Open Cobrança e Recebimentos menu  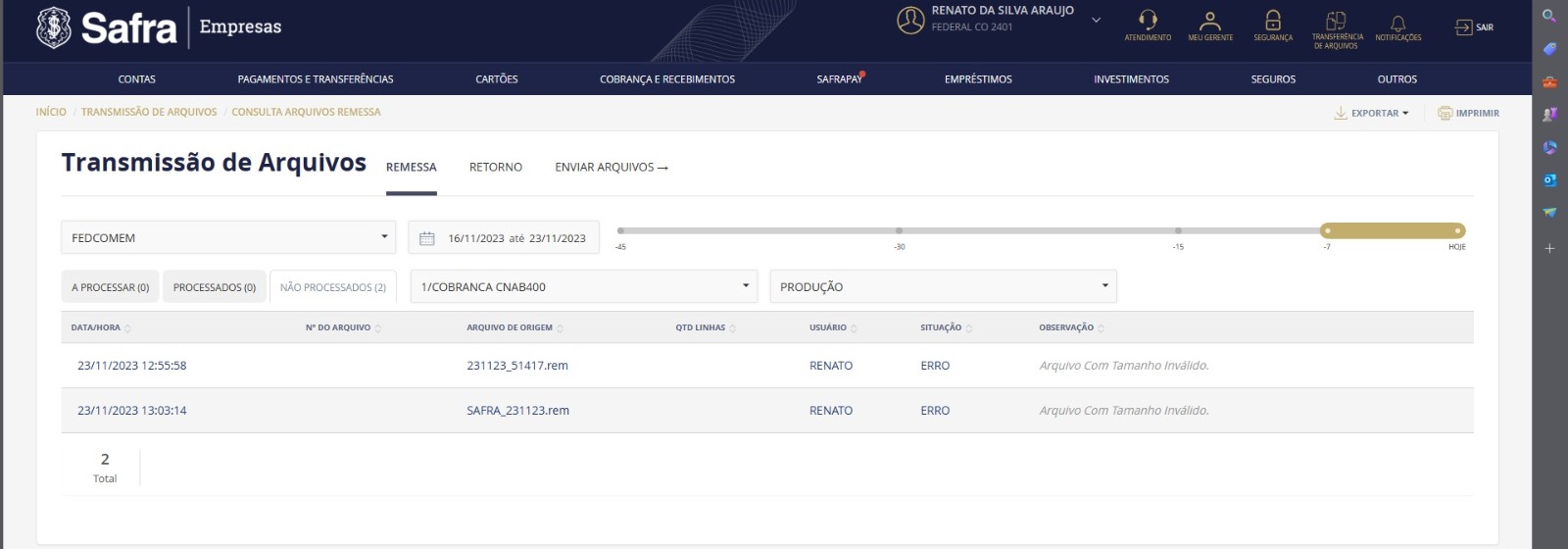[x=667, y=79]
